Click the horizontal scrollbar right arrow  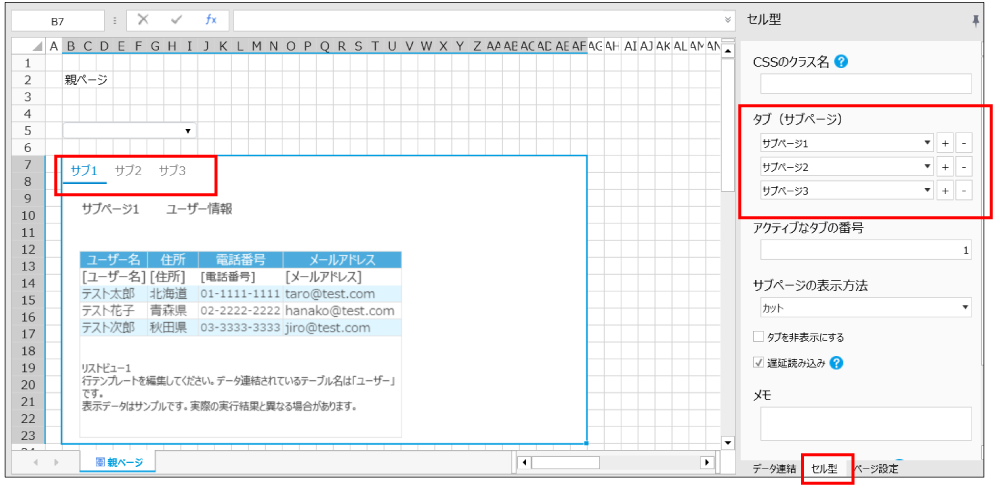706,462
